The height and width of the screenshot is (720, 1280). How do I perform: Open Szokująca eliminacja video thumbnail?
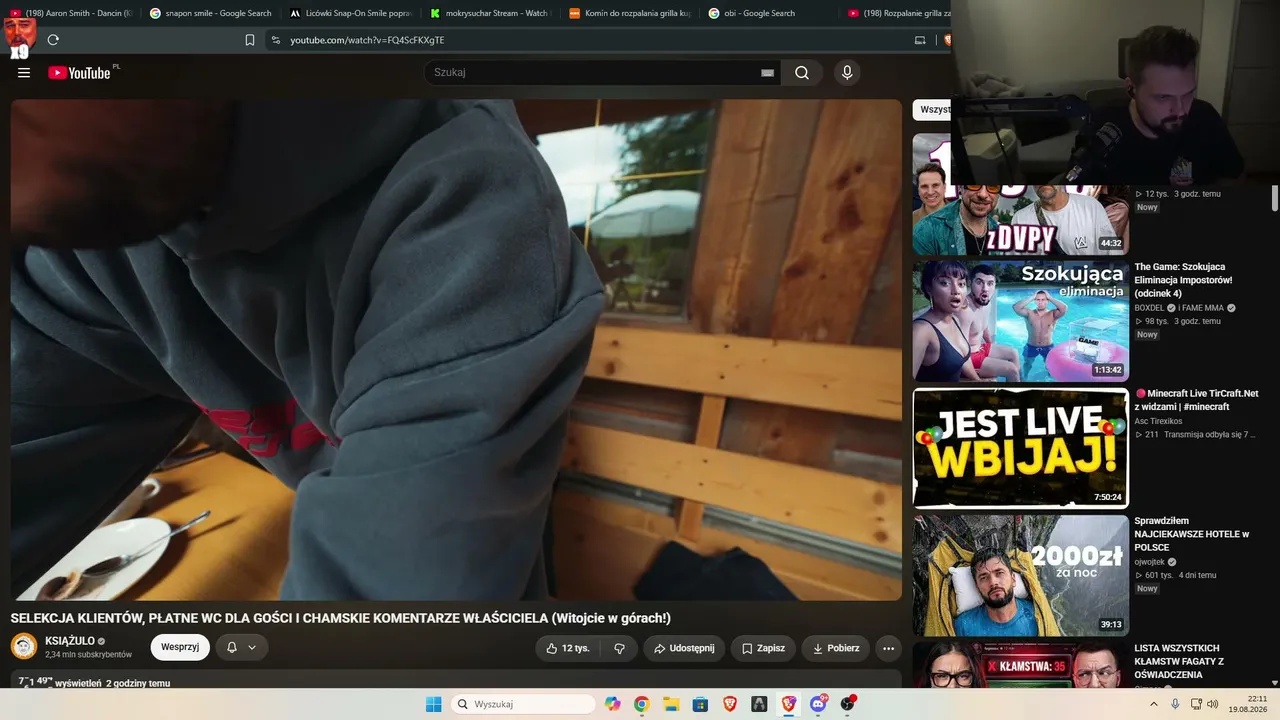coord(1020,321)
